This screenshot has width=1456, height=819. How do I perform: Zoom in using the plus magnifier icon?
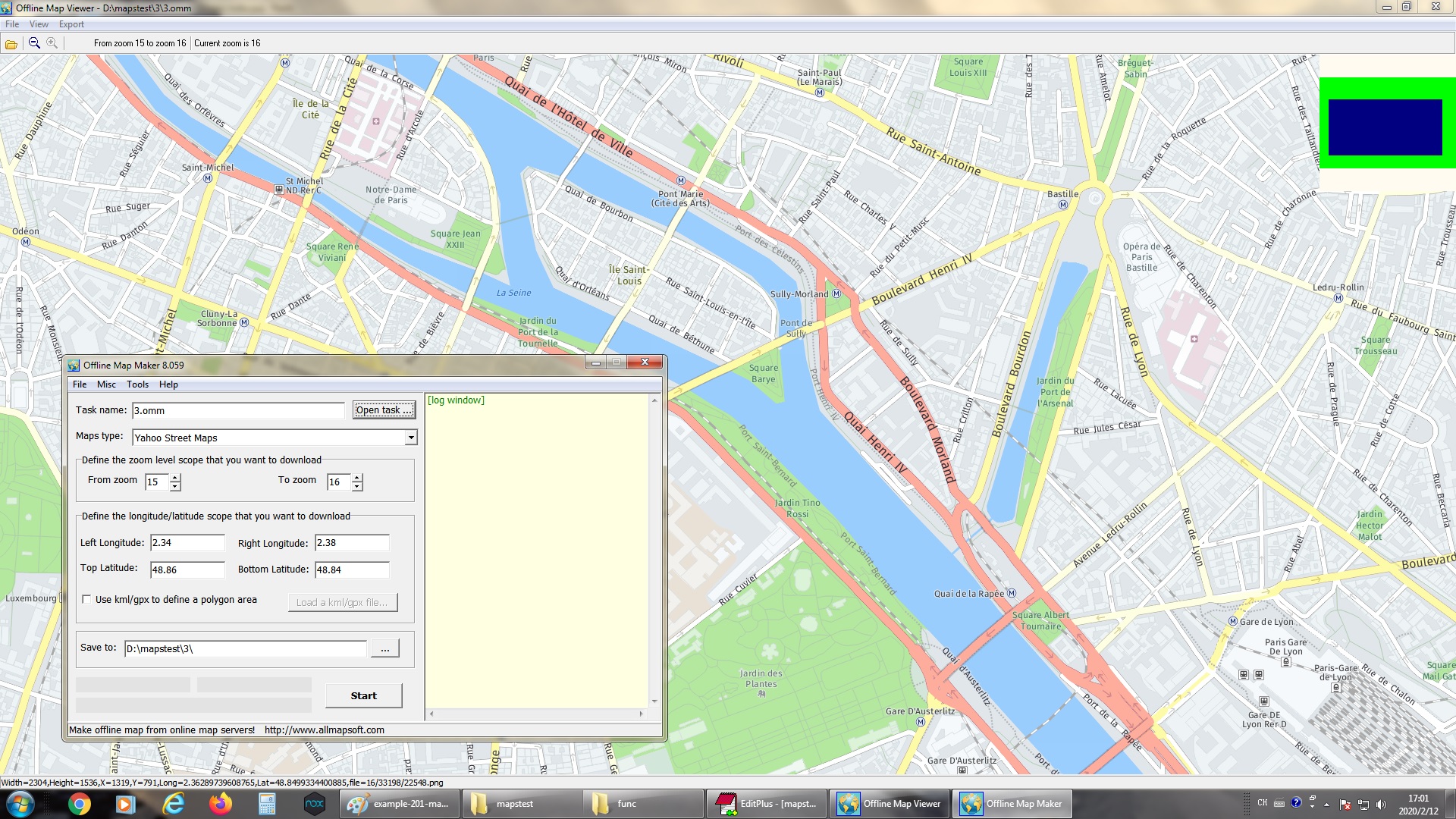point(52,43)
